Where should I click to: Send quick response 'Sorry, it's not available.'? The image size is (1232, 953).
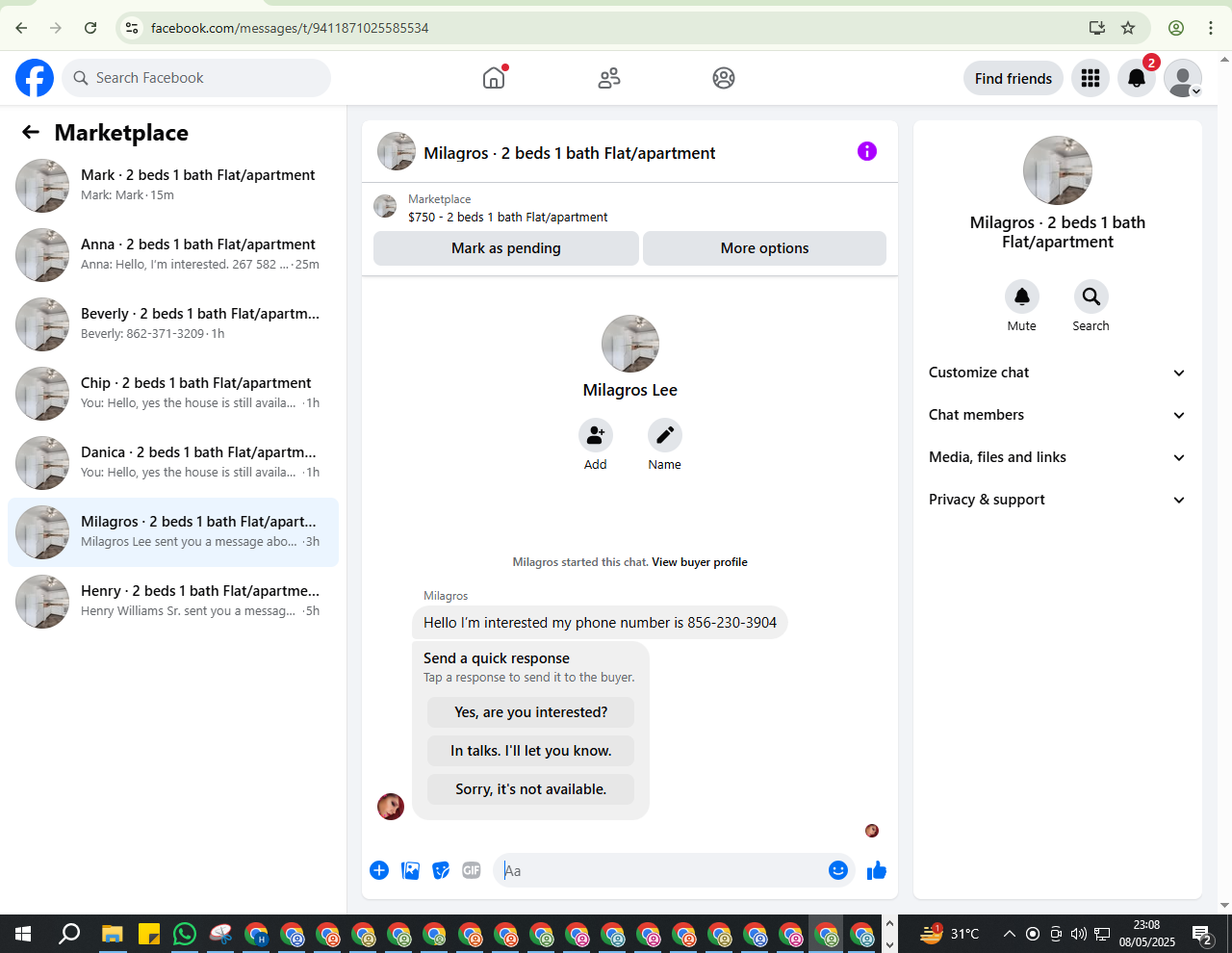point(531,789)
